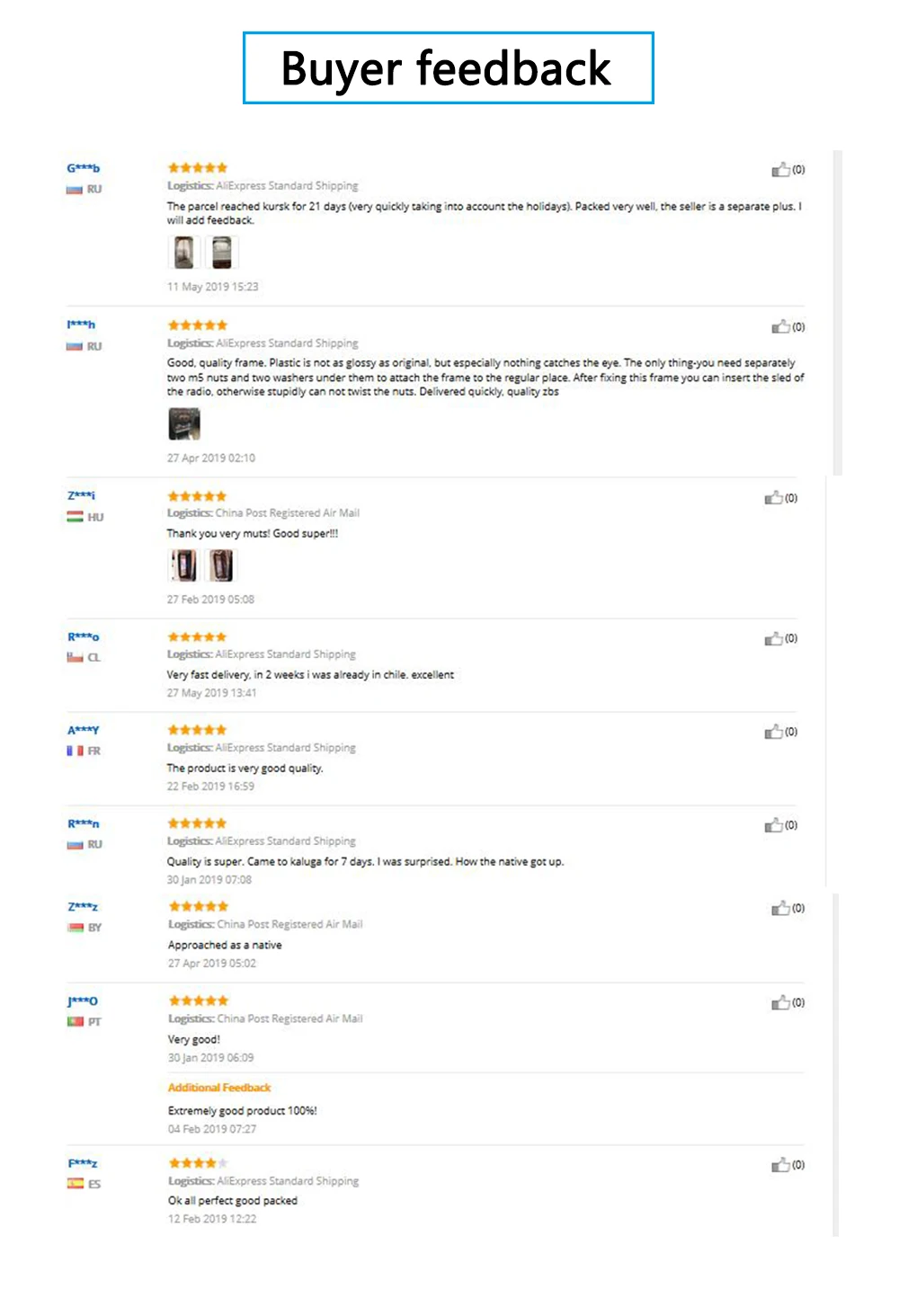Open first photo in G***b's review
The width and height of the screenshot is (899, 1316).
(183, 253)
